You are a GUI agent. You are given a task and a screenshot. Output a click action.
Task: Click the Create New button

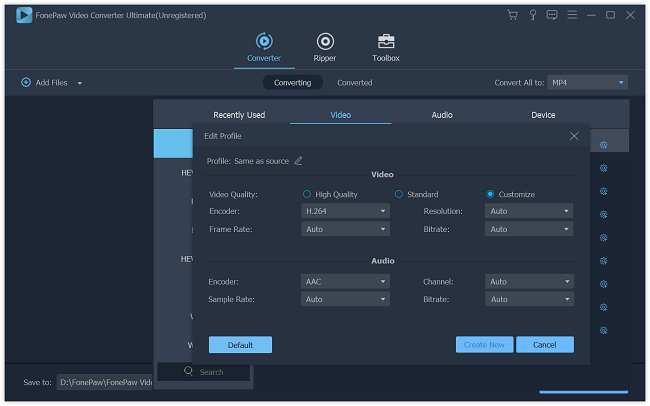(x=484, y=345)
